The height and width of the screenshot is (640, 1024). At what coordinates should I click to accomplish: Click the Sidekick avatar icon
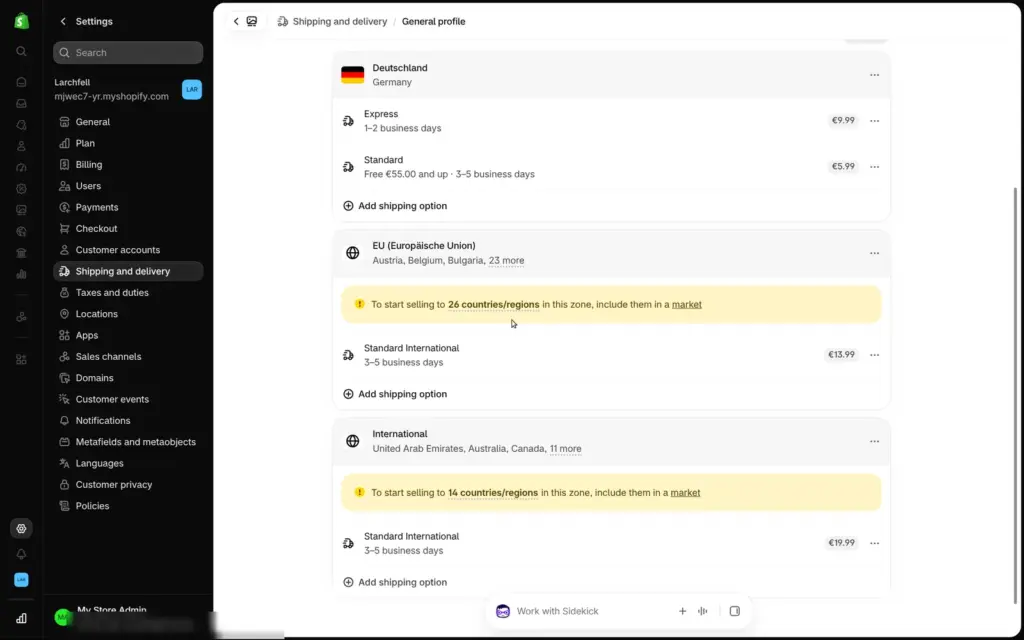click(503, 611)
